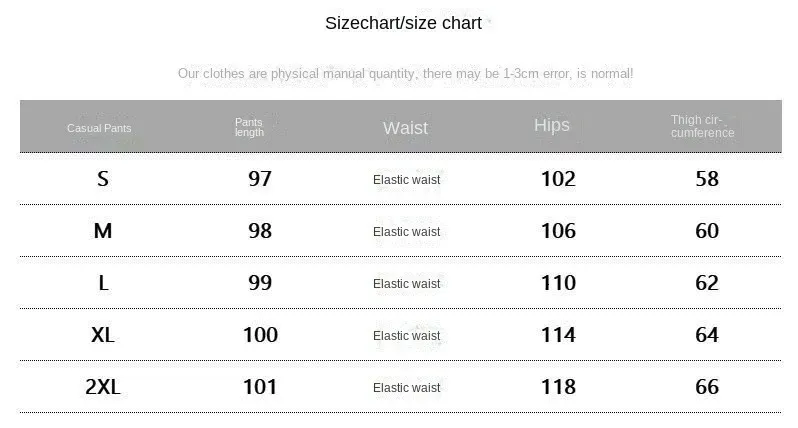Select hips value 110
The width and height of the screenshot is (798, 428).
(558, 283)
